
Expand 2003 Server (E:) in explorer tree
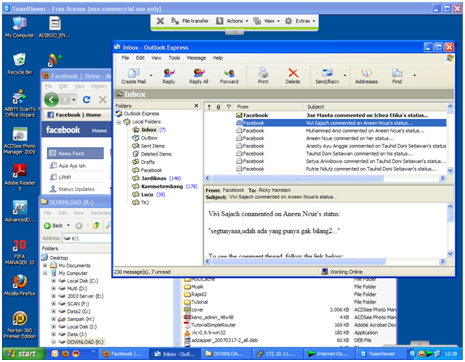(53, 296)
